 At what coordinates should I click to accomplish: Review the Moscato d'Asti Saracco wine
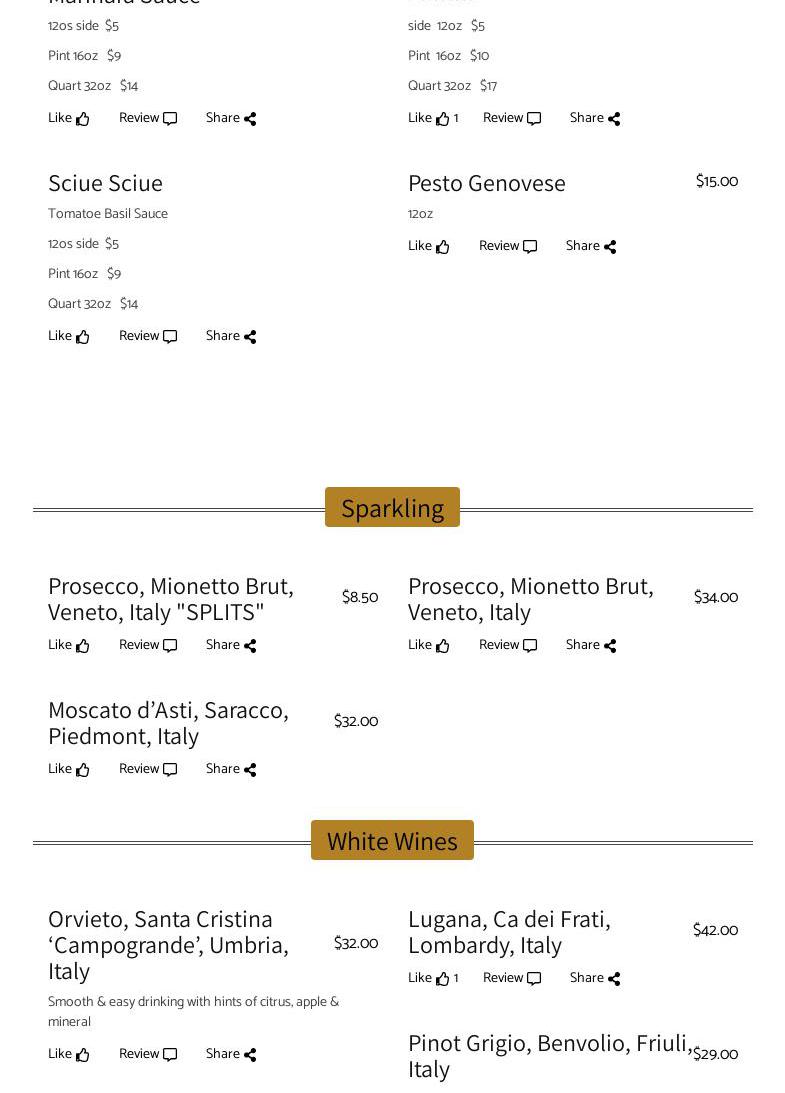coord(148,770)
